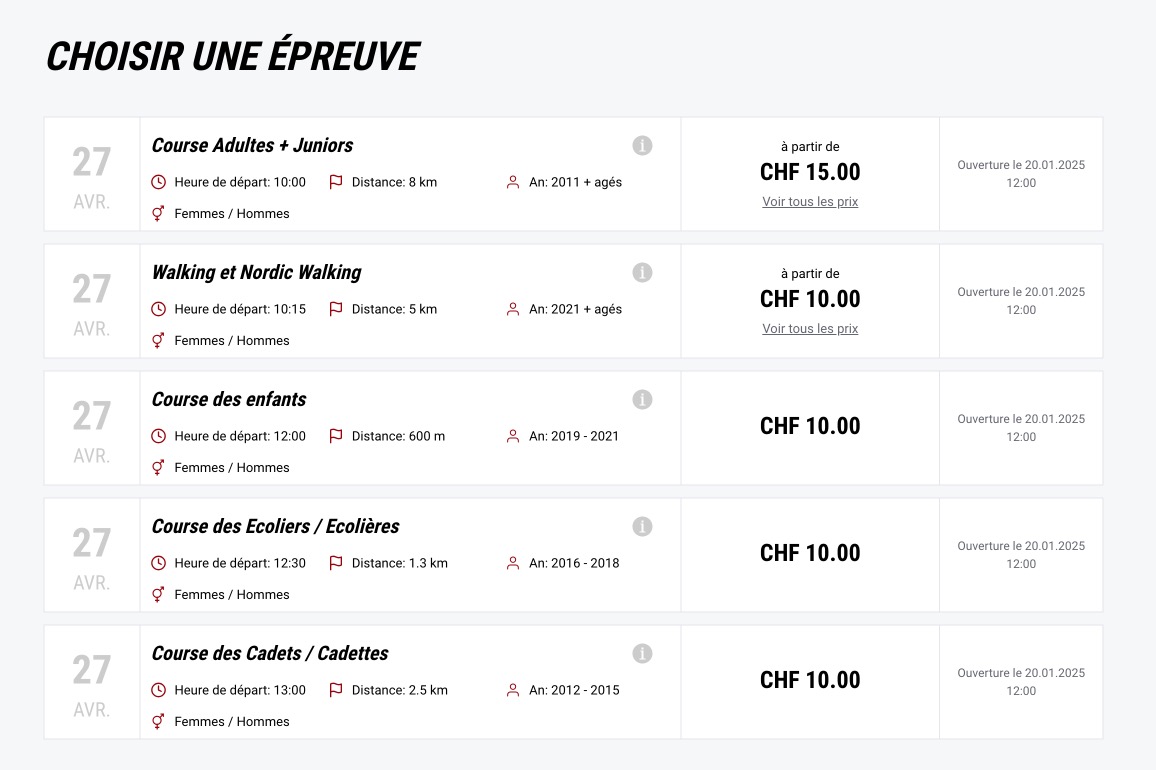Show info for Course des enfants
The height and width of the screenshot is (770, 1156).
(x=642, y=400)
